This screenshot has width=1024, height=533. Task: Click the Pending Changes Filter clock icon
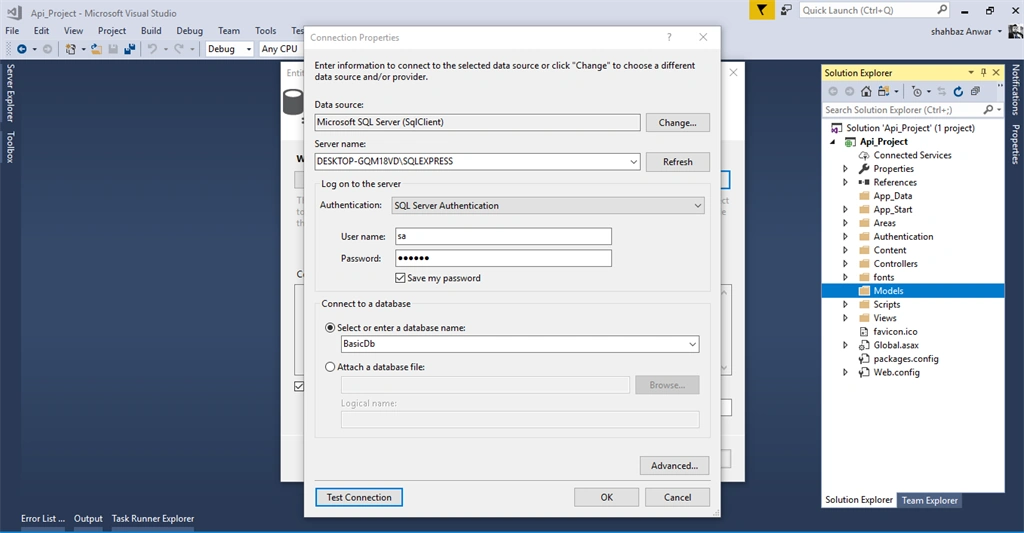click(917, 91)
